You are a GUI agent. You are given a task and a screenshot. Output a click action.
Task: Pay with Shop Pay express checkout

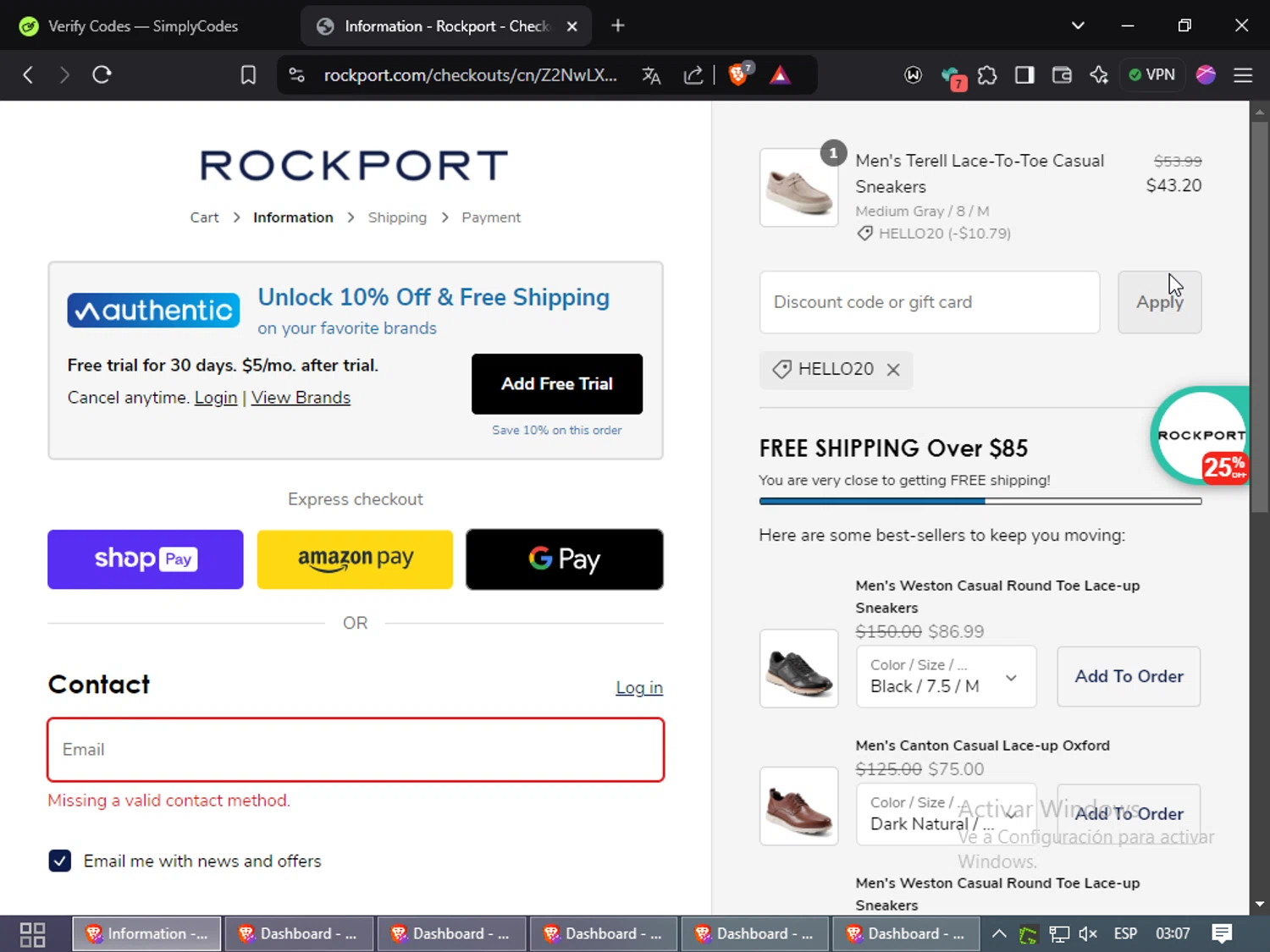point(146,559)
